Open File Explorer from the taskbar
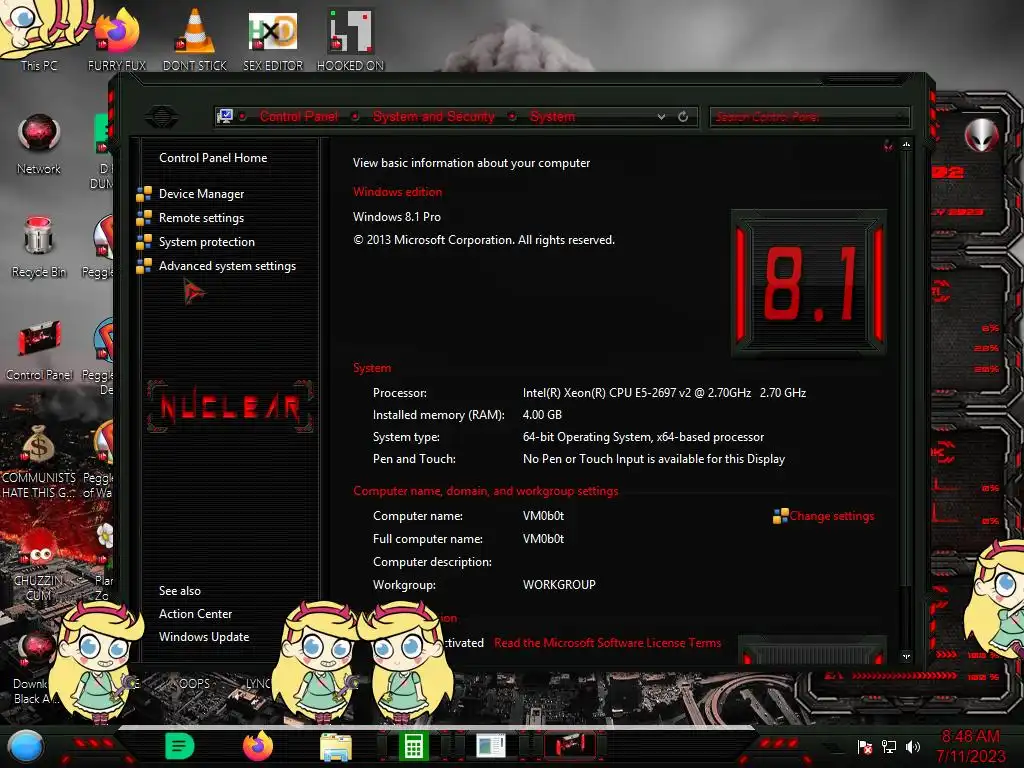Screen dimensions: 1024x768 tap(336, 747)
